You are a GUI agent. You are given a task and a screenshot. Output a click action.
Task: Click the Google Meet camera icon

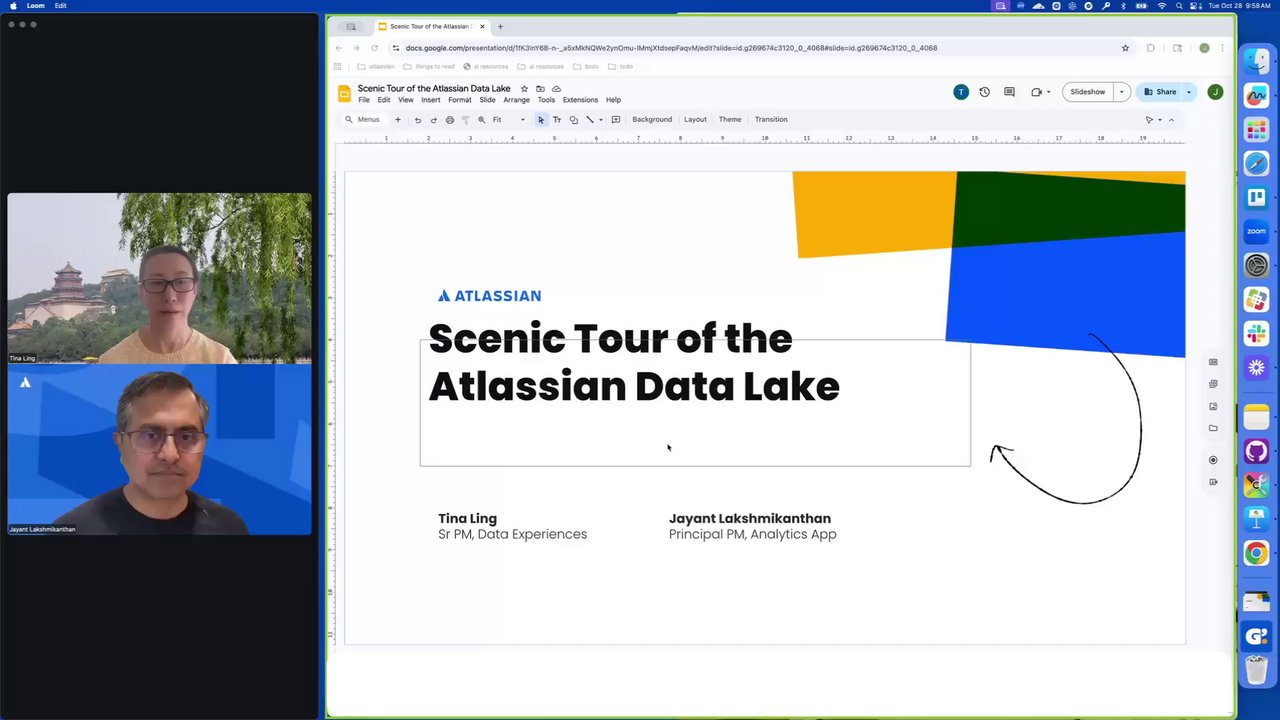click(1036, 92)
